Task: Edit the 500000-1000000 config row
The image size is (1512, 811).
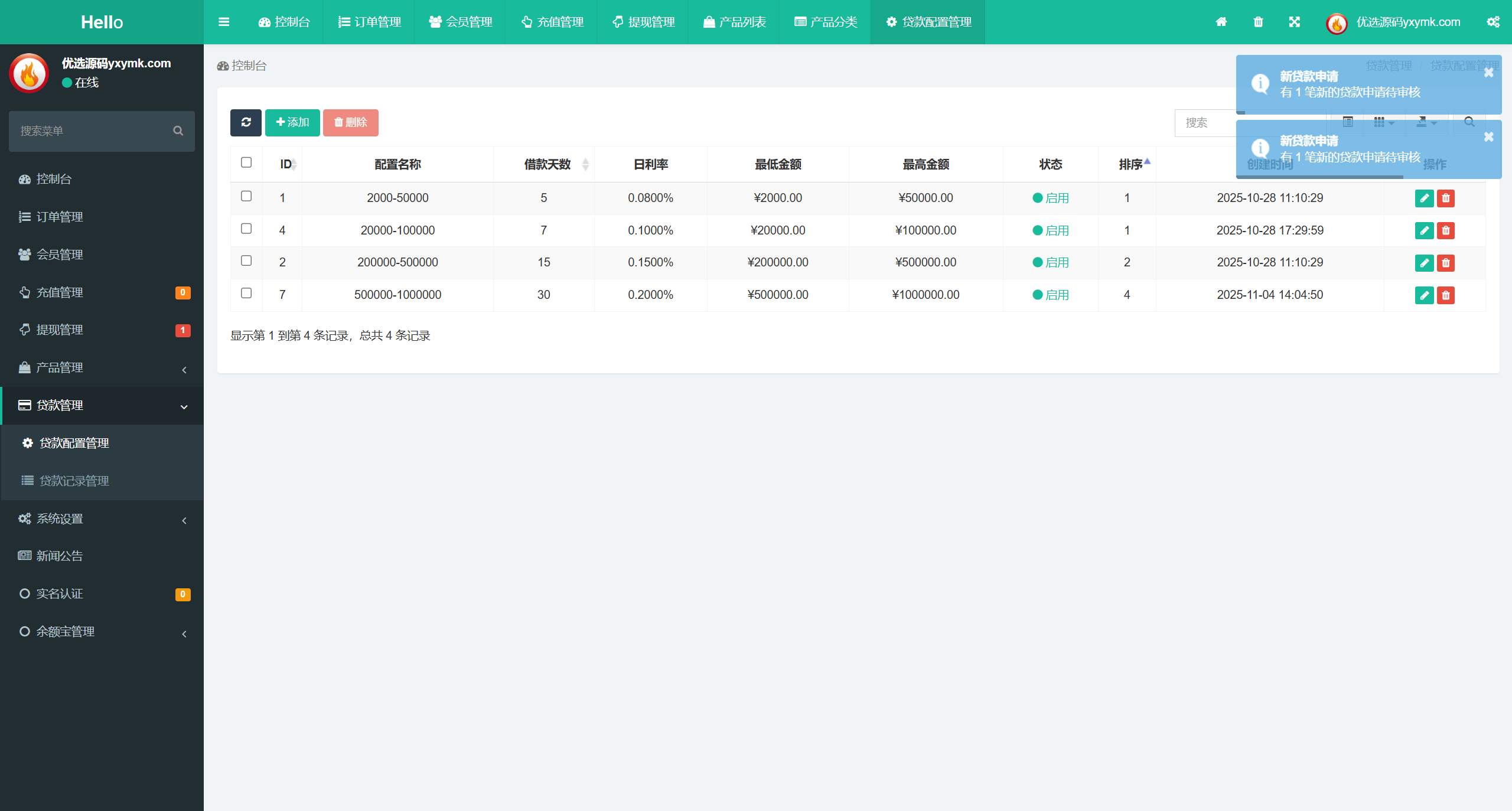Action: (x=1424, y=295)
